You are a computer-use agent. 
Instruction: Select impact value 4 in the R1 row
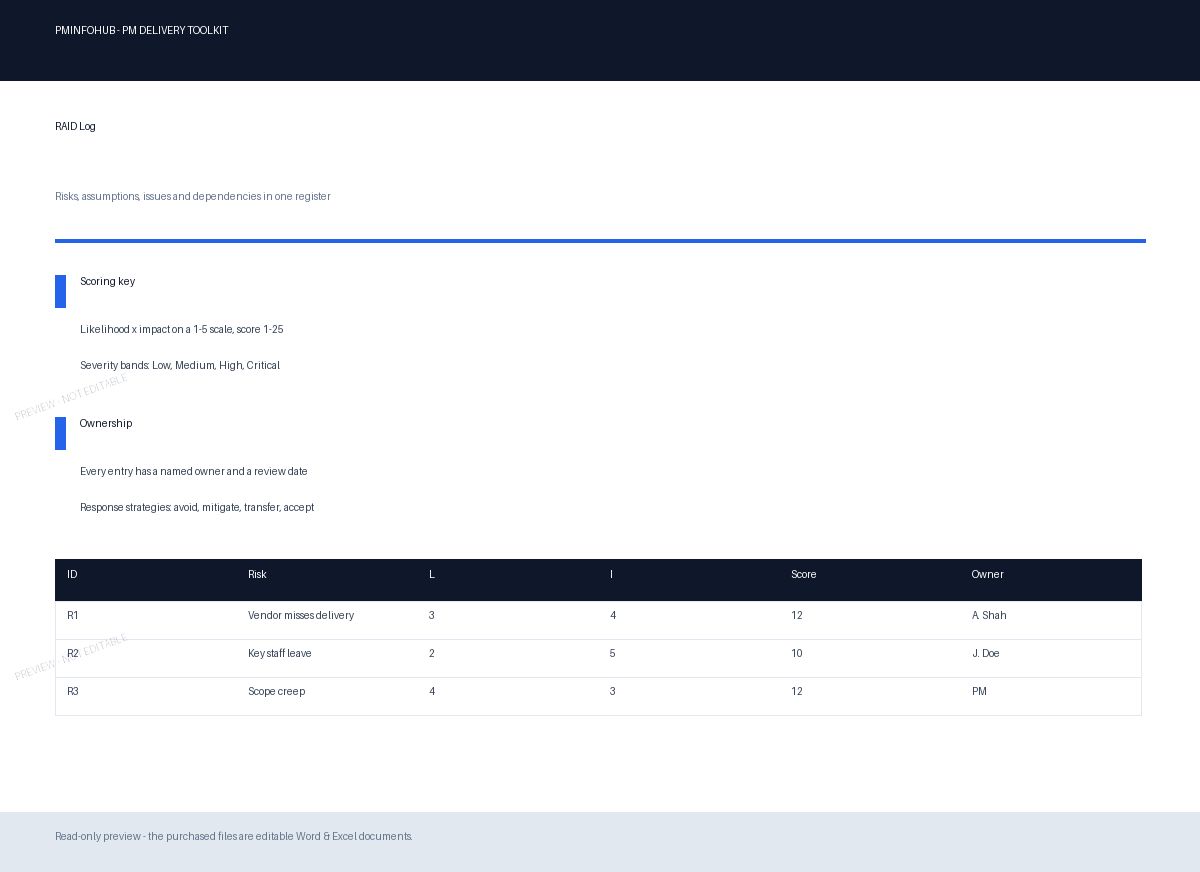tap(613, 615)
